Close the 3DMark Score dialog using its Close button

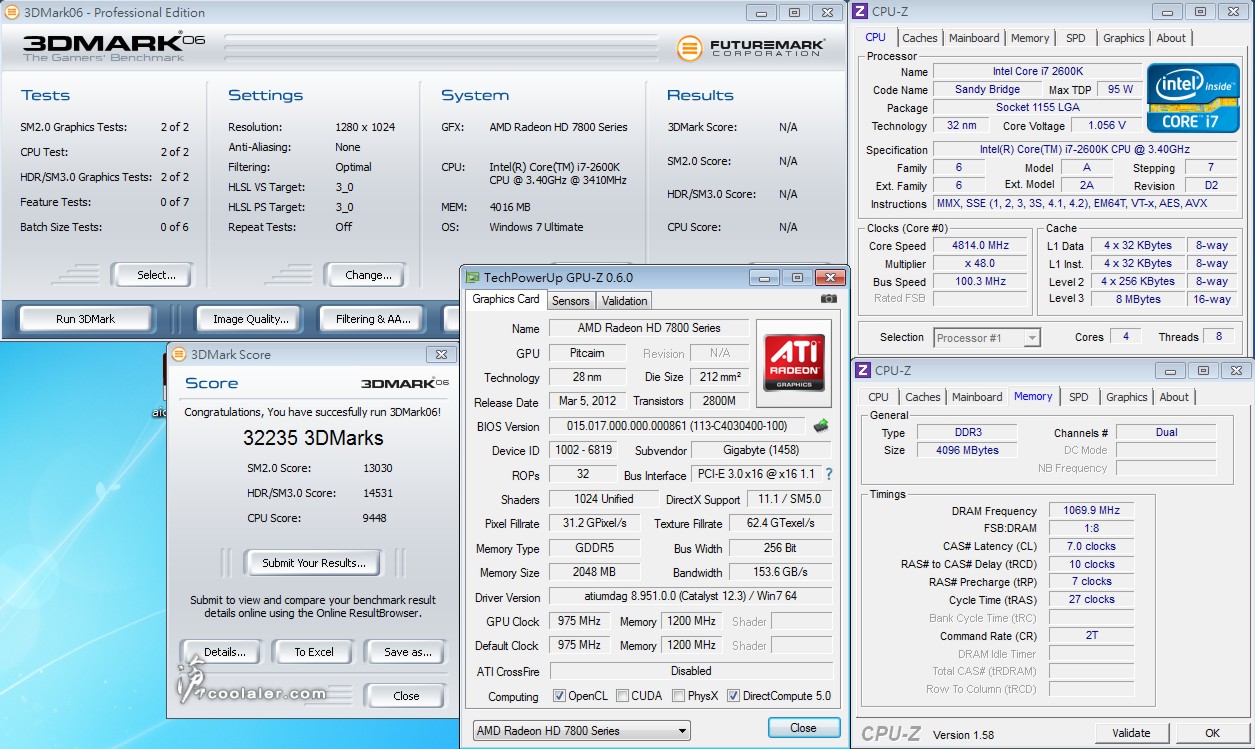point(406,696)
